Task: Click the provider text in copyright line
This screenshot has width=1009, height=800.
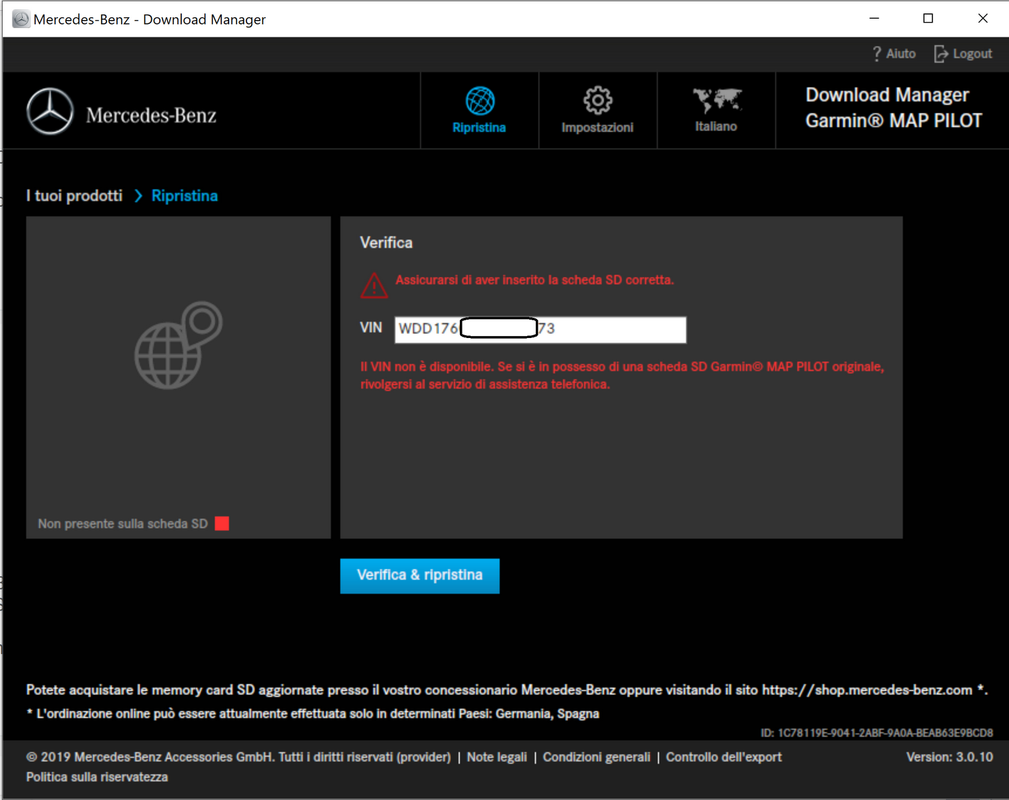Action: pos(423,757)
